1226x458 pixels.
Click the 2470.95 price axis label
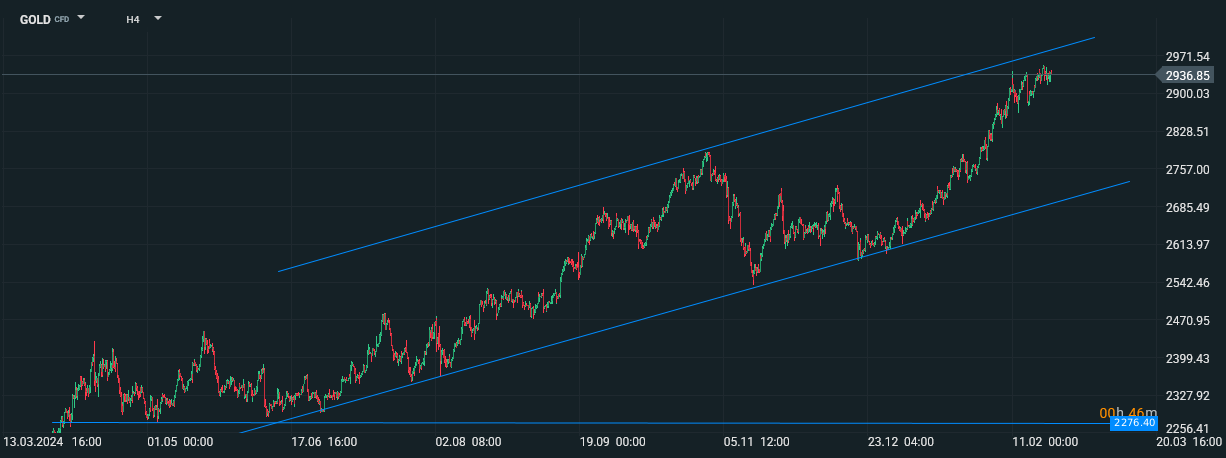tap(1187, 320)
